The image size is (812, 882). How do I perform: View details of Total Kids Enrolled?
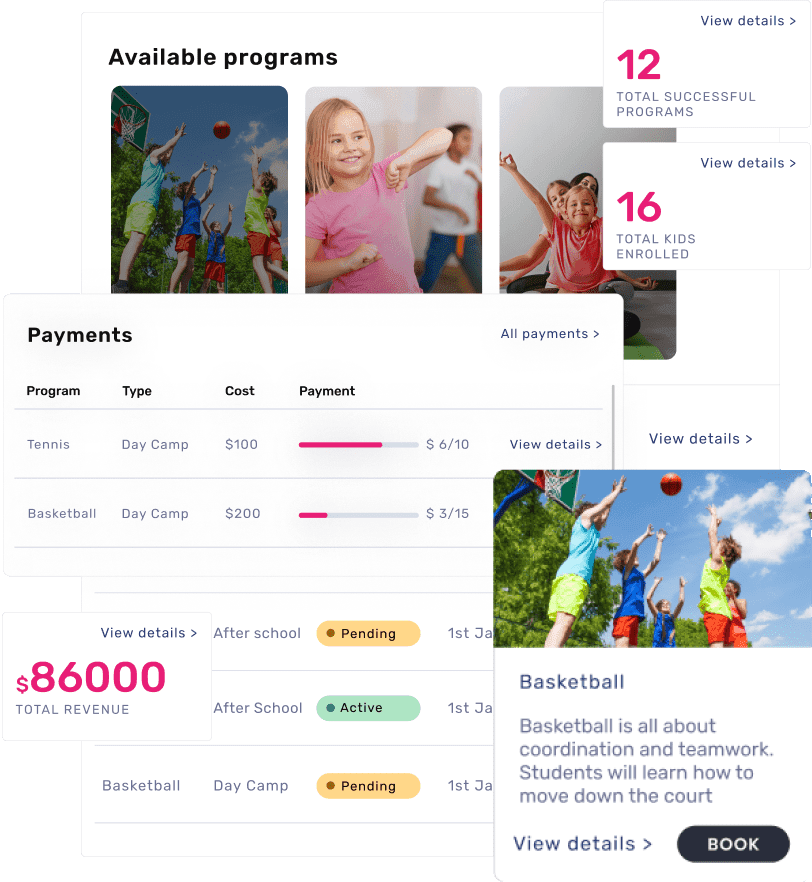tap(748, 163)
